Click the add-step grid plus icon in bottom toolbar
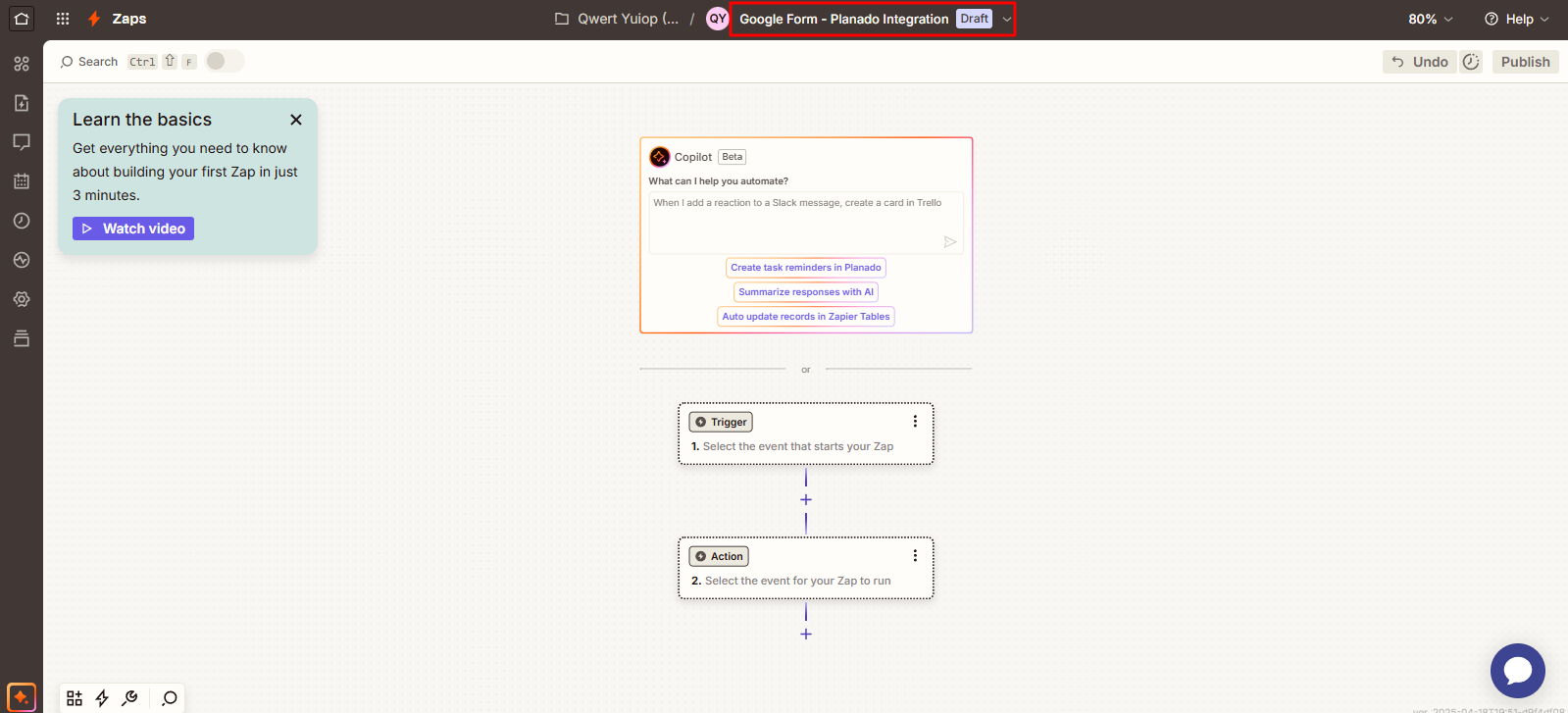 75,698
